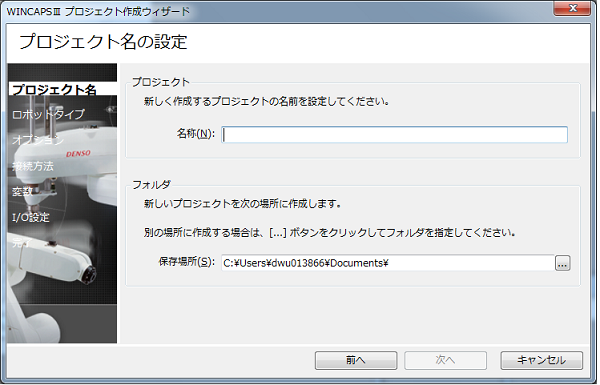Image resolution: width=600 pixels, height=385 pixels.
Task: Open folder browser with the [...] button
Action: (562, 263)
